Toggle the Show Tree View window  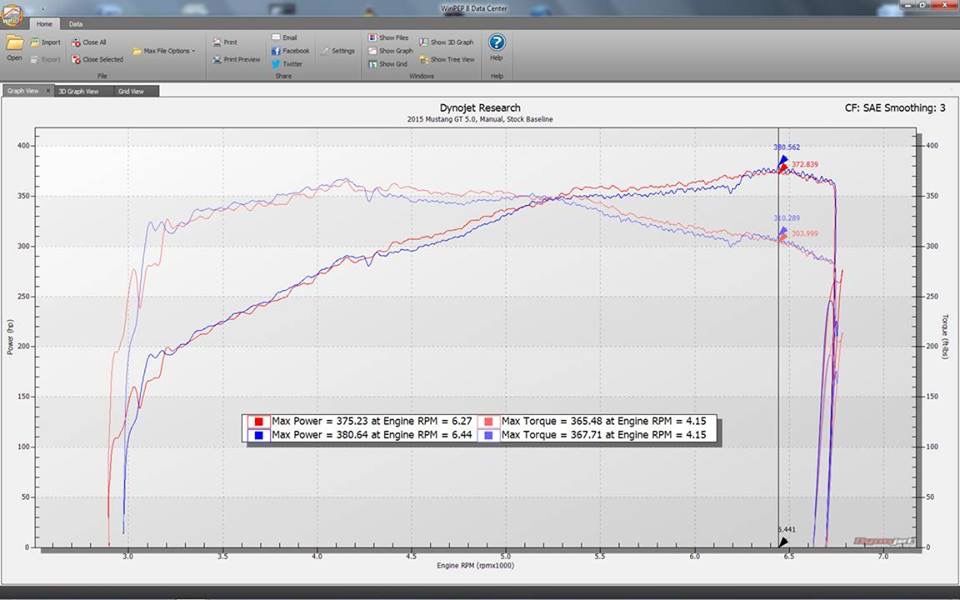click(448, 59)
